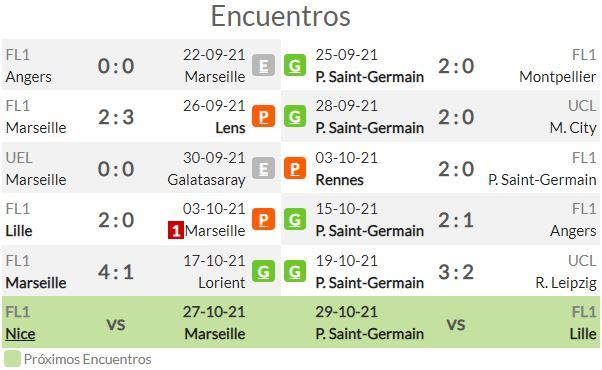Click the Próximos Encuentros green legend swatch

12,359
